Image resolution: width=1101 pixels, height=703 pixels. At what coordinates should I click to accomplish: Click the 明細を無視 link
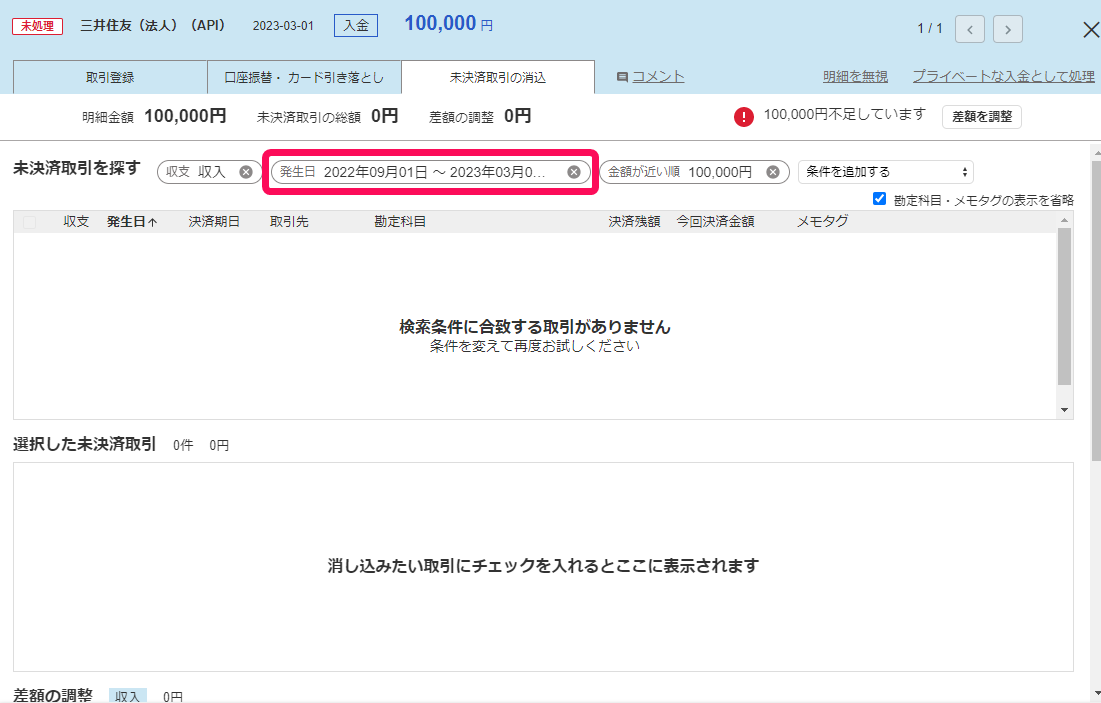point(855,77)
